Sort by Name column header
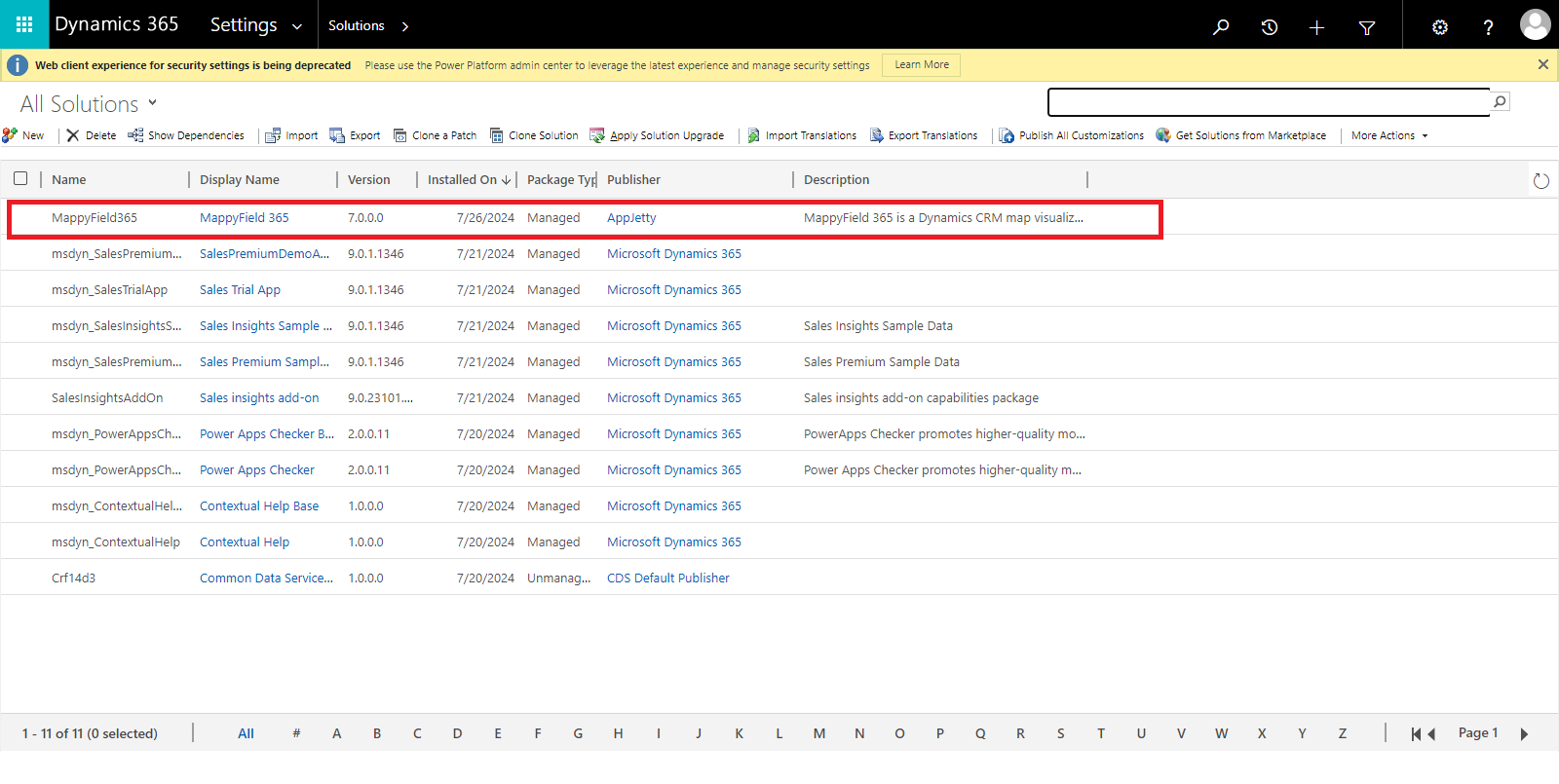The image size is (1559, 784). click(x=69, y=179)
